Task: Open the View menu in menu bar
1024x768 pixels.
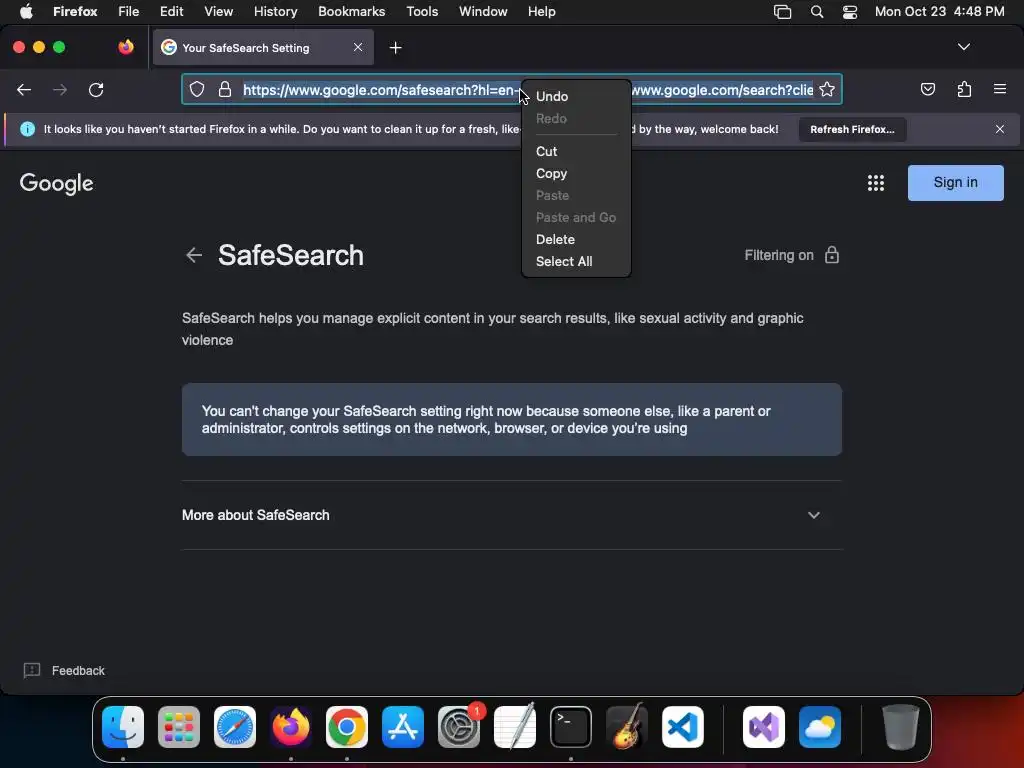Action: click(218, 11)
